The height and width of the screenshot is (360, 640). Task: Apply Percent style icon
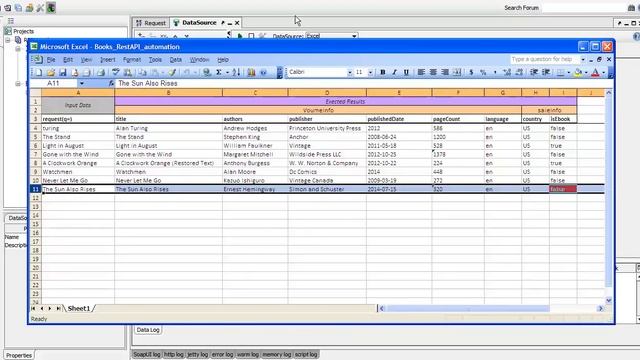pos(483,72)
